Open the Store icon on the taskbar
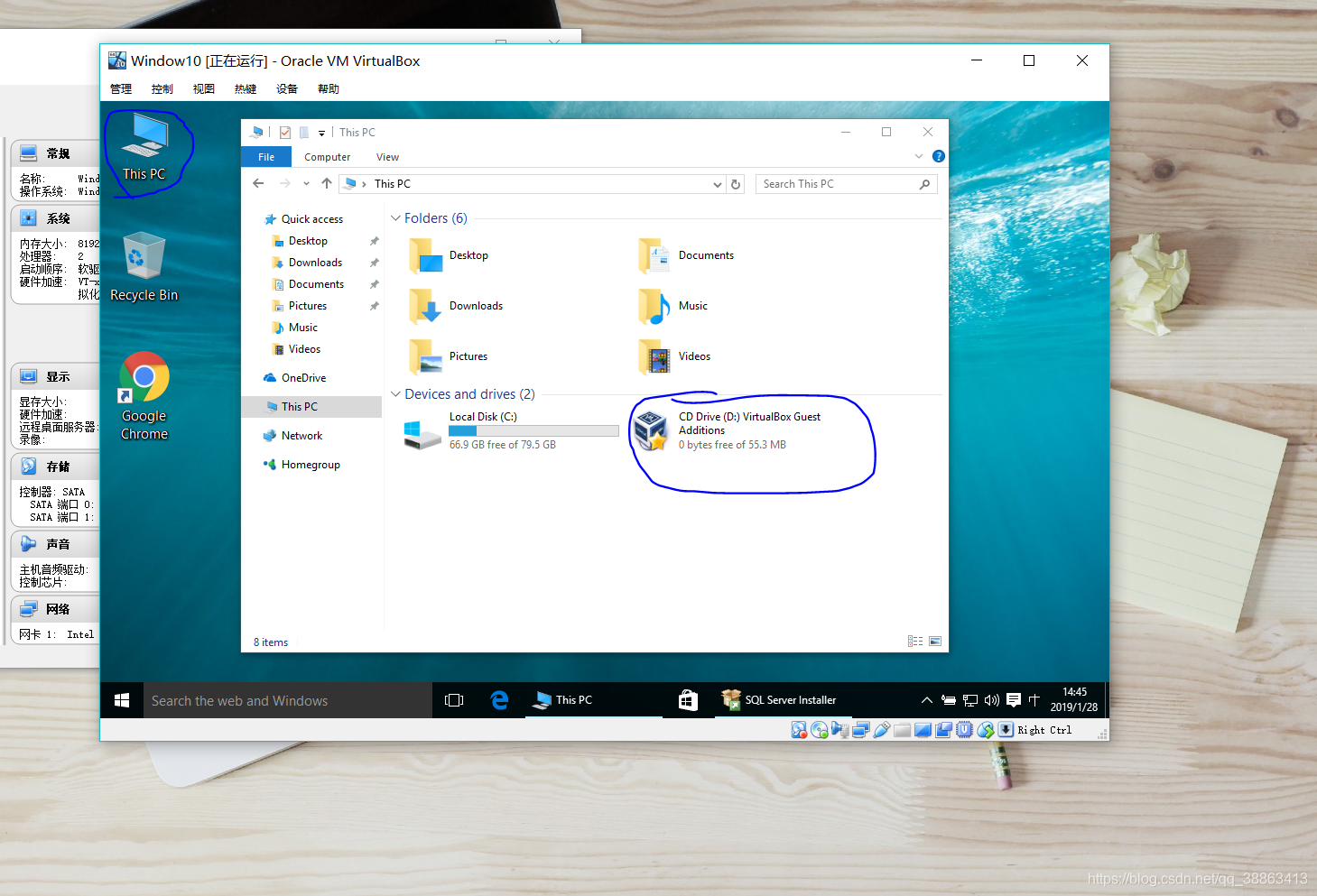The image size is (1317, 896). click(688, 700)
